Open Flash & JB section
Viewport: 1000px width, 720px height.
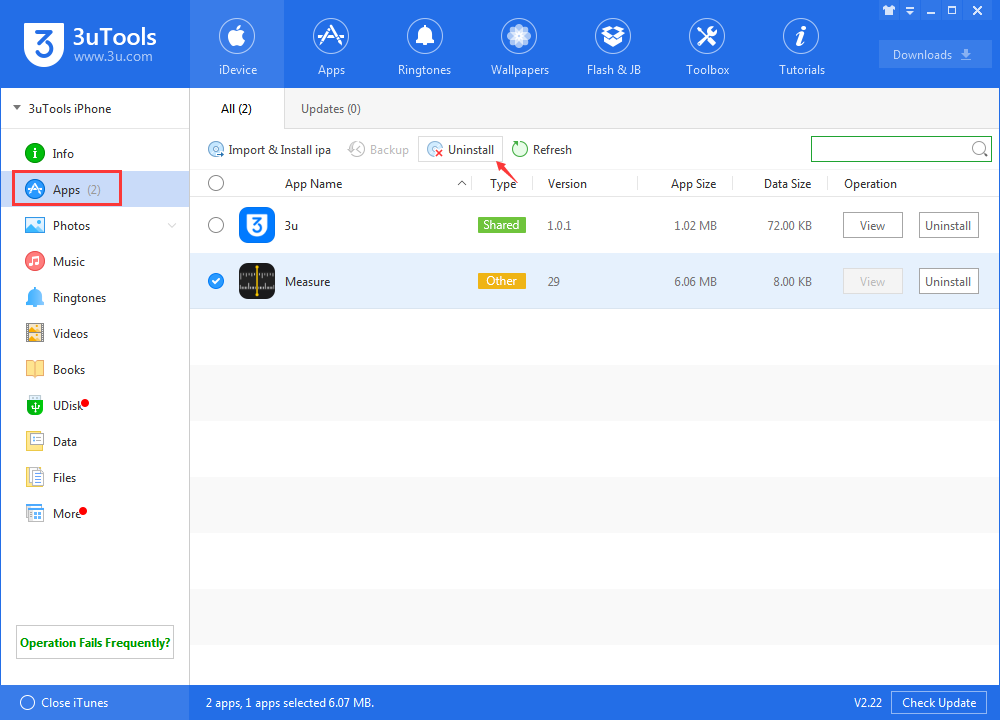(x=613, y=45)
